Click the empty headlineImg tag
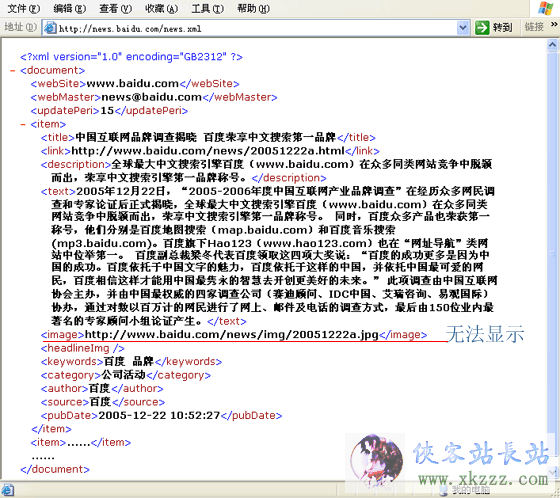The width and height of the screenshot is (560, 498). (82, 348)
